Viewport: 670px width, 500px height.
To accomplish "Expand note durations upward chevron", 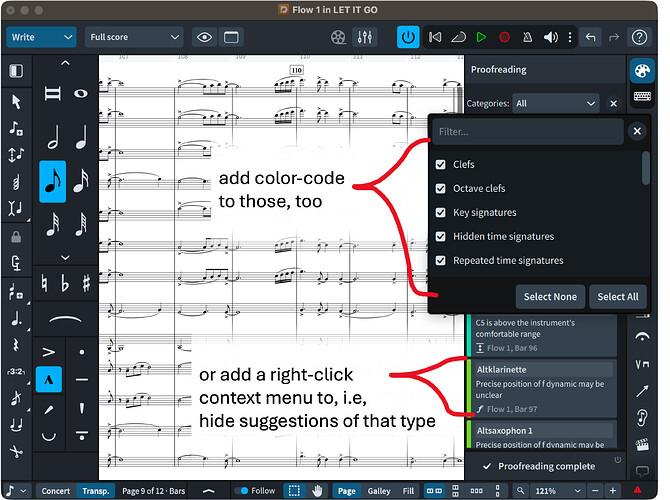I will (x=65, y=63).
